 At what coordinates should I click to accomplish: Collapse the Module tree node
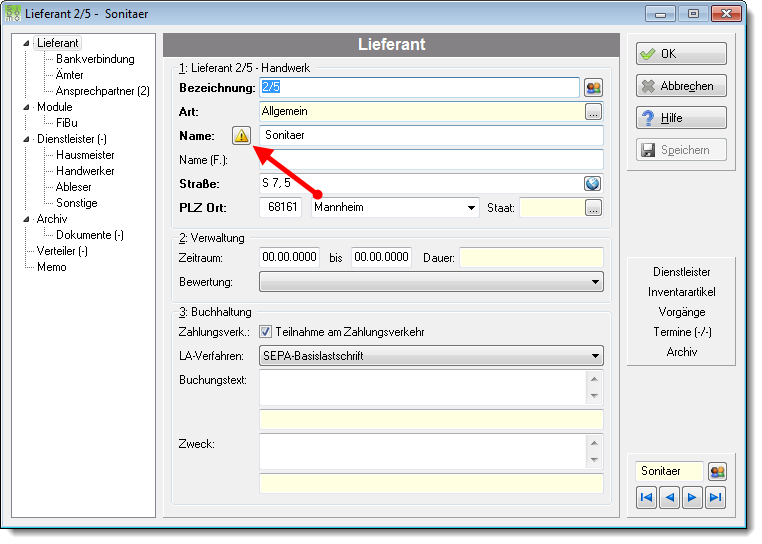pos(26,107)
